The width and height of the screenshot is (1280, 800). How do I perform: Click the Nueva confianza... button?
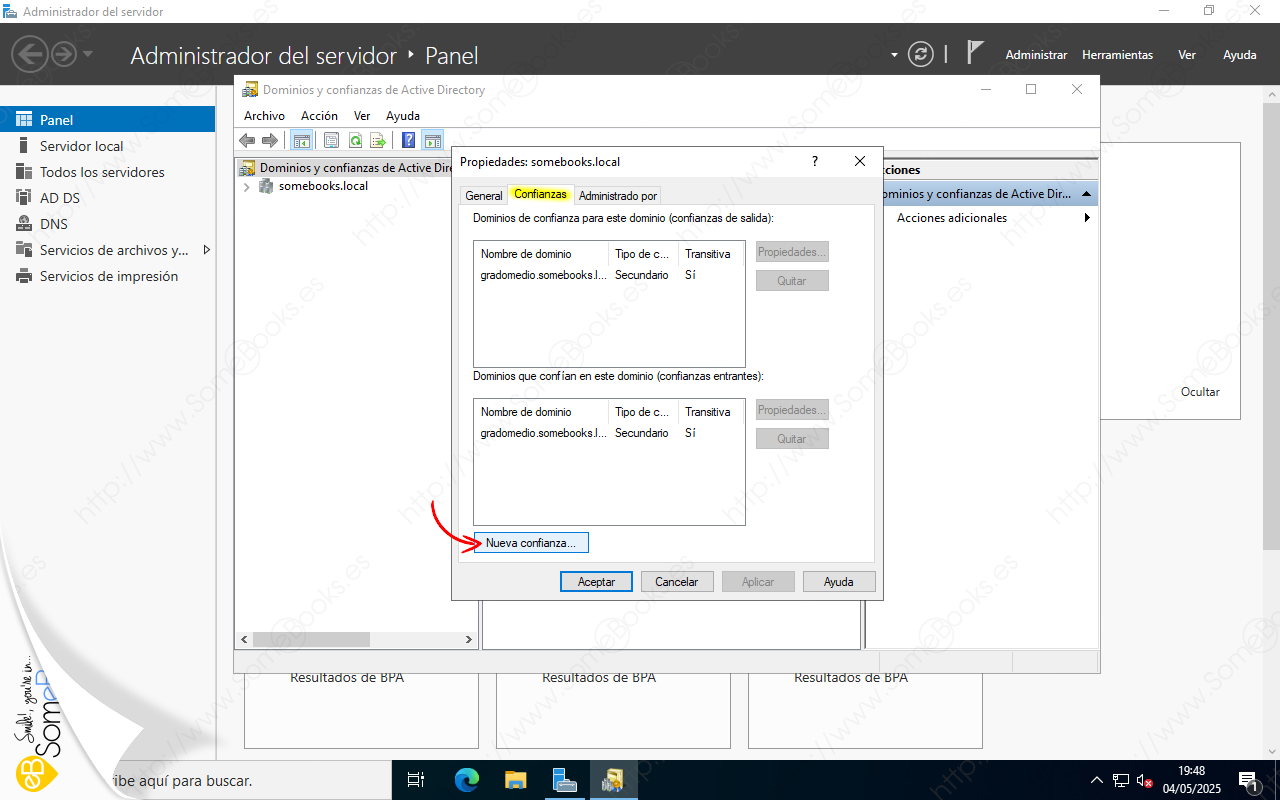[531, 543]
